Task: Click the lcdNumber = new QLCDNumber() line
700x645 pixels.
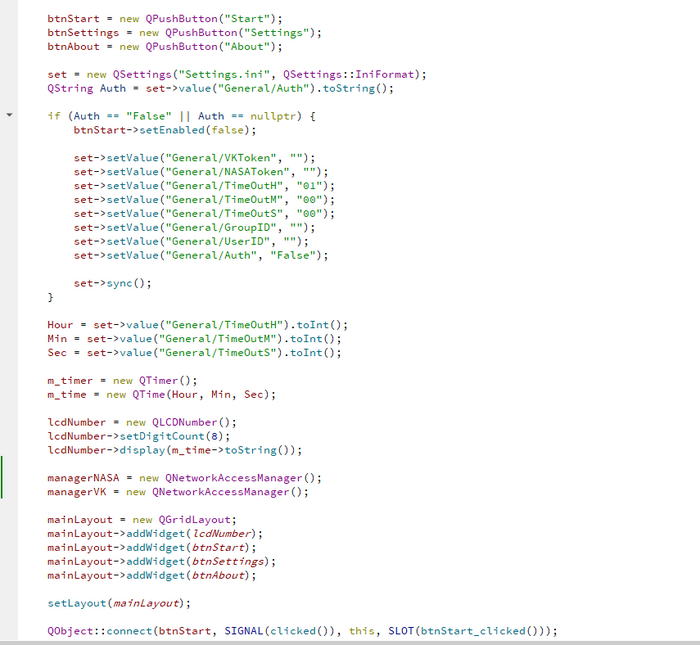Action: [x=142, y=422]
